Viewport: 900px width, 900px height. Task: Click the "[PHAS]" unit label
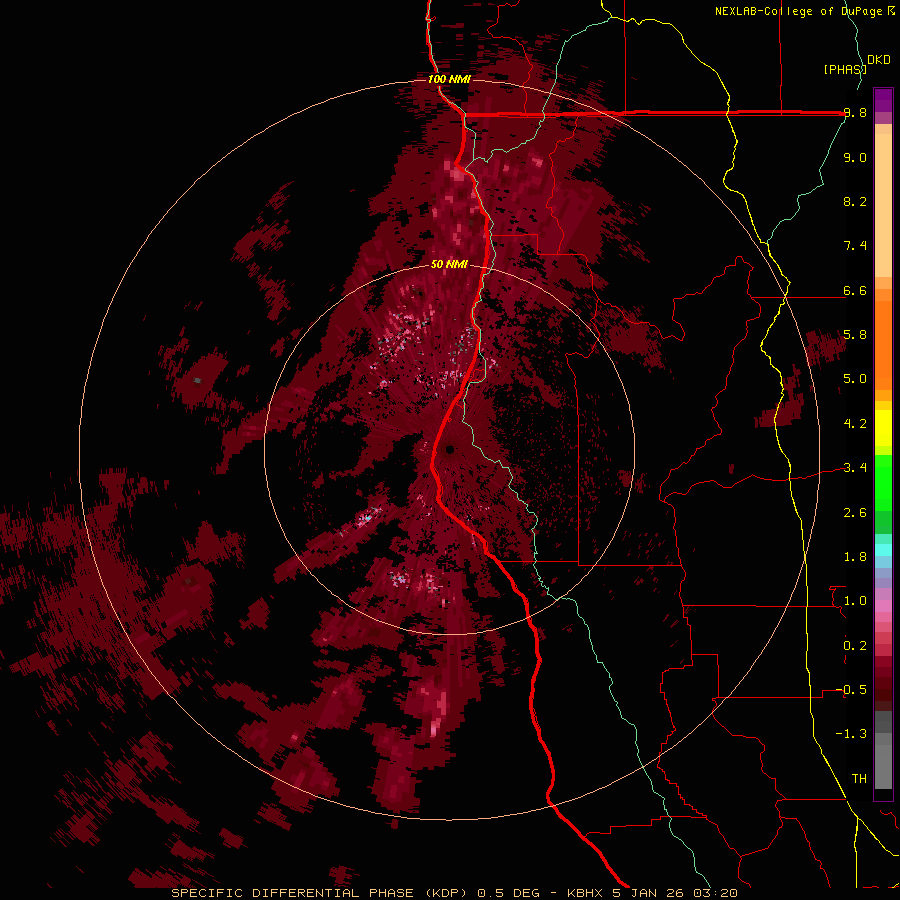[x=845, y=69]
